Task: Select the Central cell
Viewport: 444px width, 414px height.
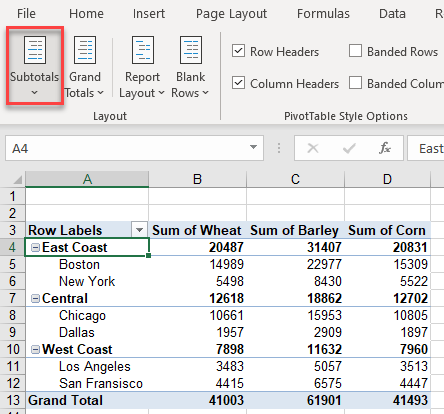Action: click(x=87, y=298)
